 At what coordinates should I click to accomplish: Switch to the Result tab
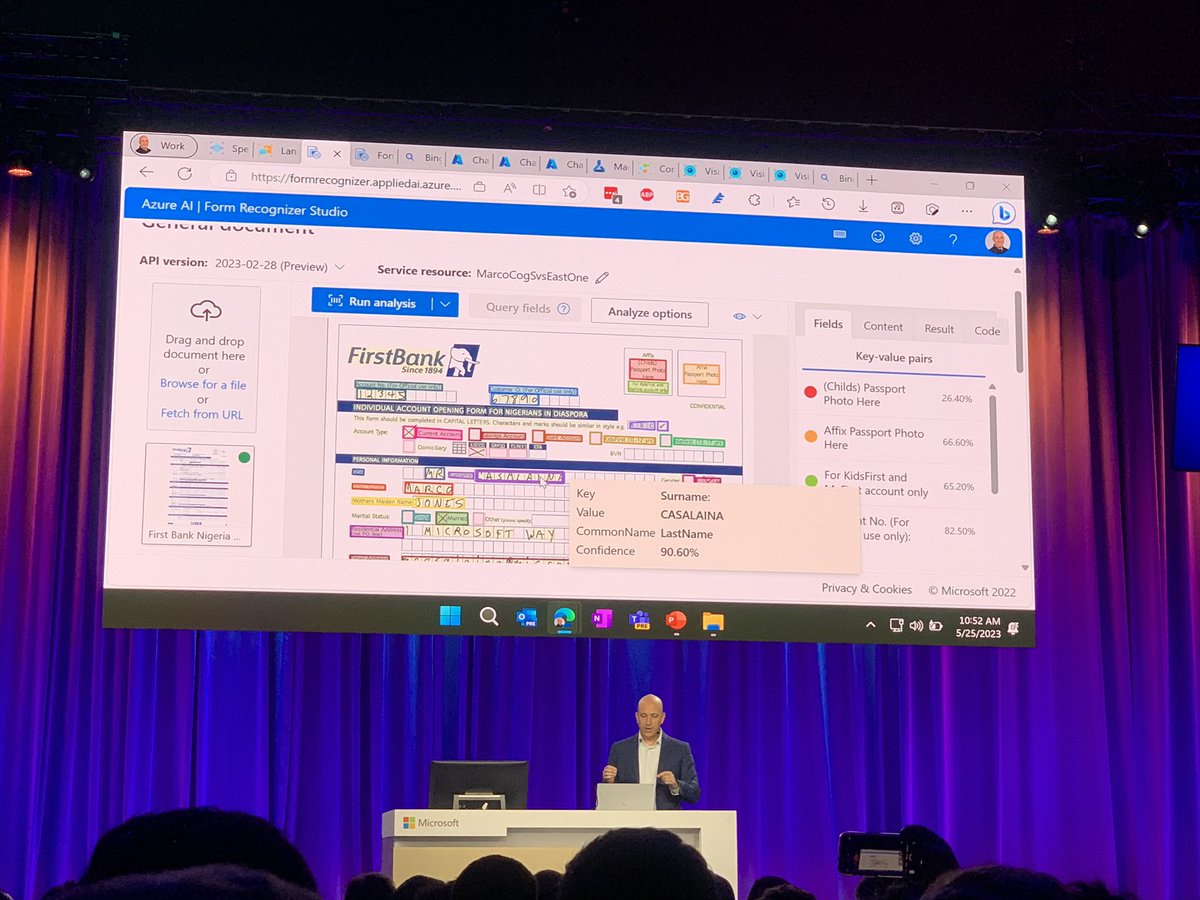pos(939,329)
